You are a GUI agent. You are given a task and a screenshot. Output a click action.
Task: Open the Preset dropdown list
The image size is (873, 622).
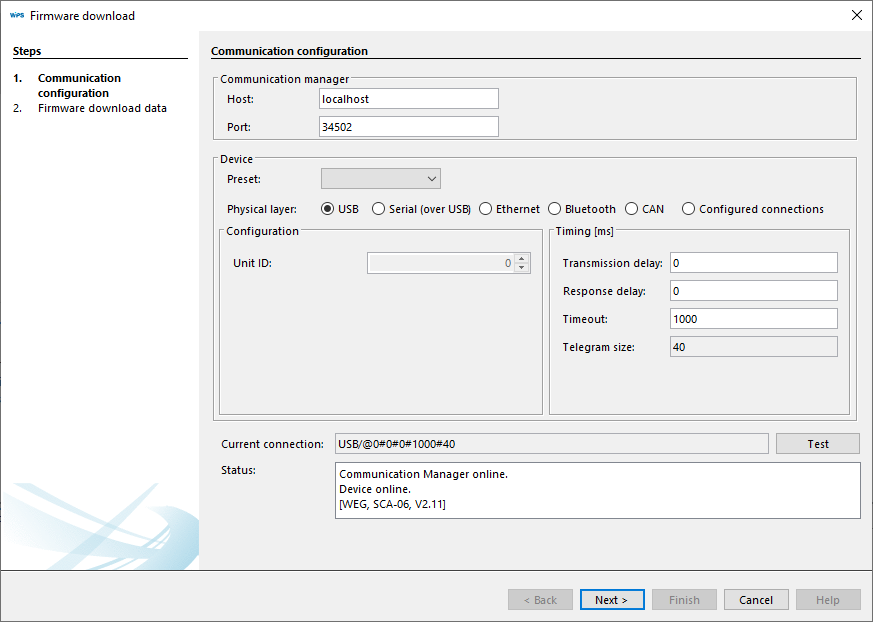point(381,179)
